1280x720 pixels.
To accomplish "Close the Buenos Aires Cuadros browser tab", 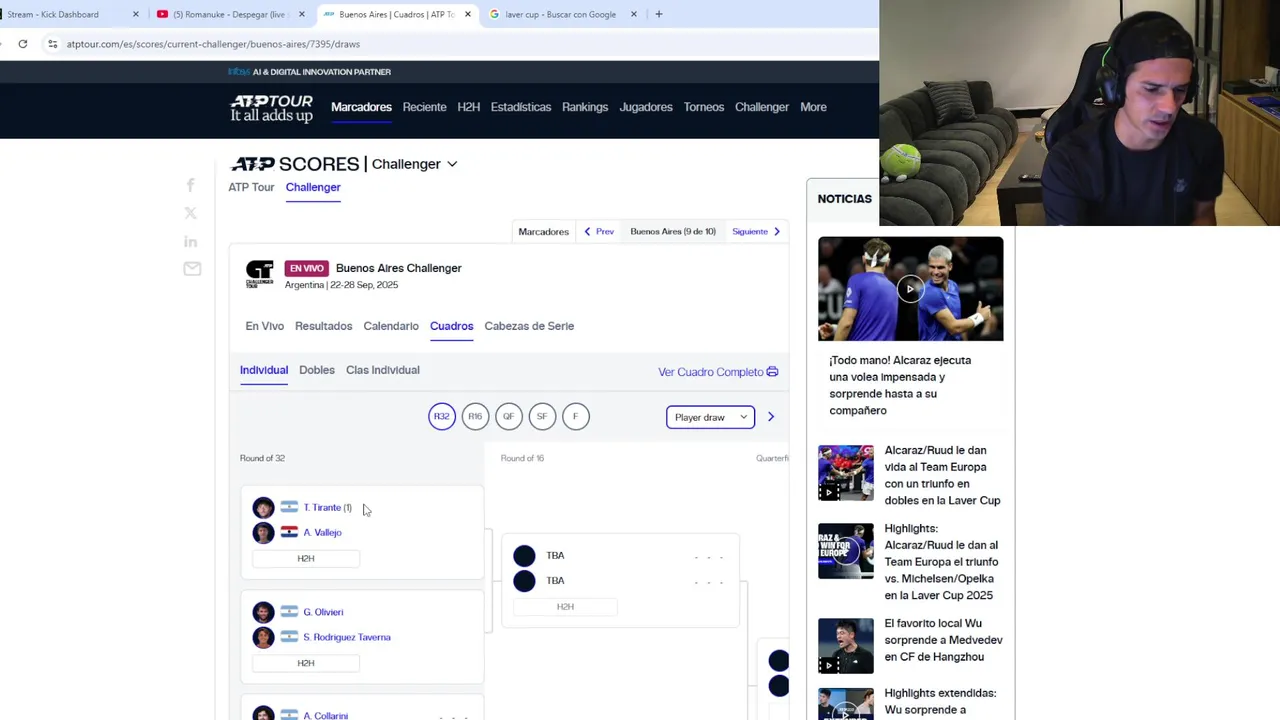I will (467, 14).
